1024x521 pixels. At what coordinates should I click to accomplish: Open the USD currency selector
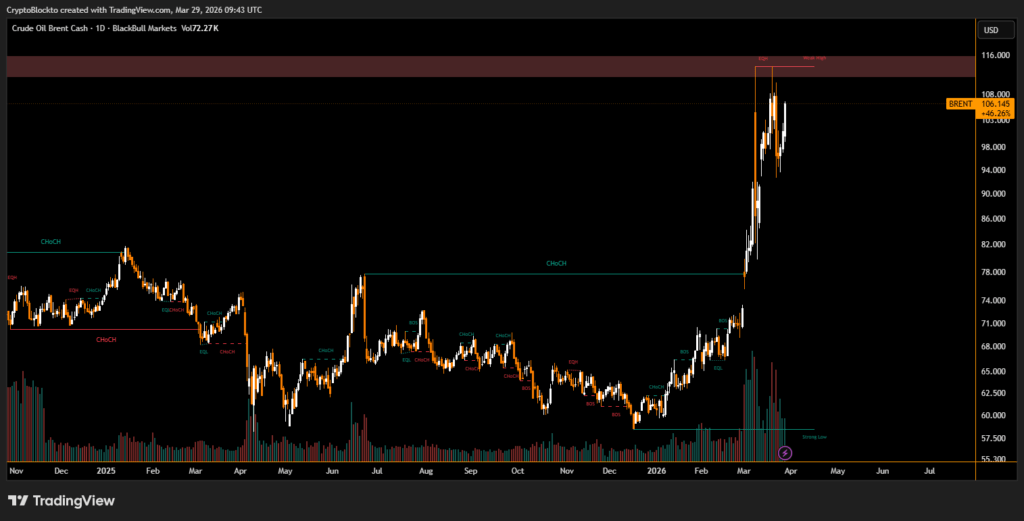(991, 30)
